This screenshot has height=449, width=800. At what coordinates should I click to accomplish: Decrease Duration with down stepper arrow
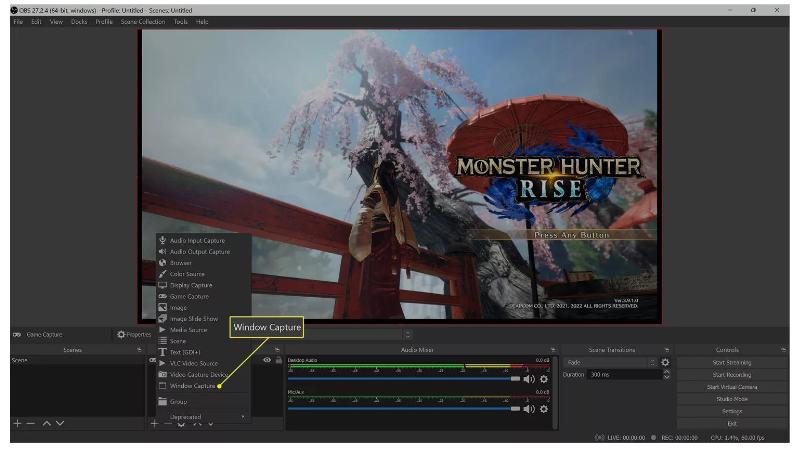pos(666,378)
